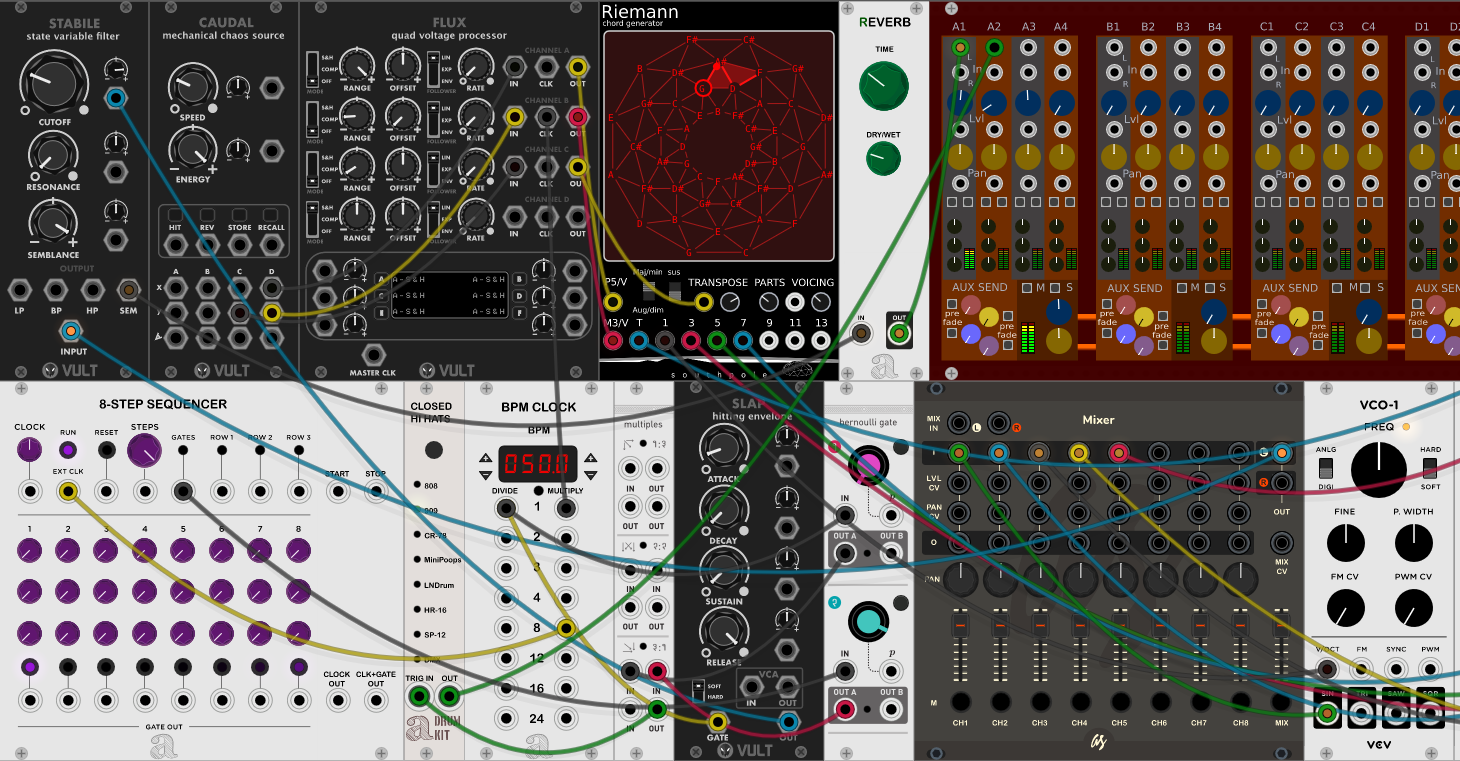
Task: Click the VCO-1 SYNC input jack
Action: [1396, 668]
